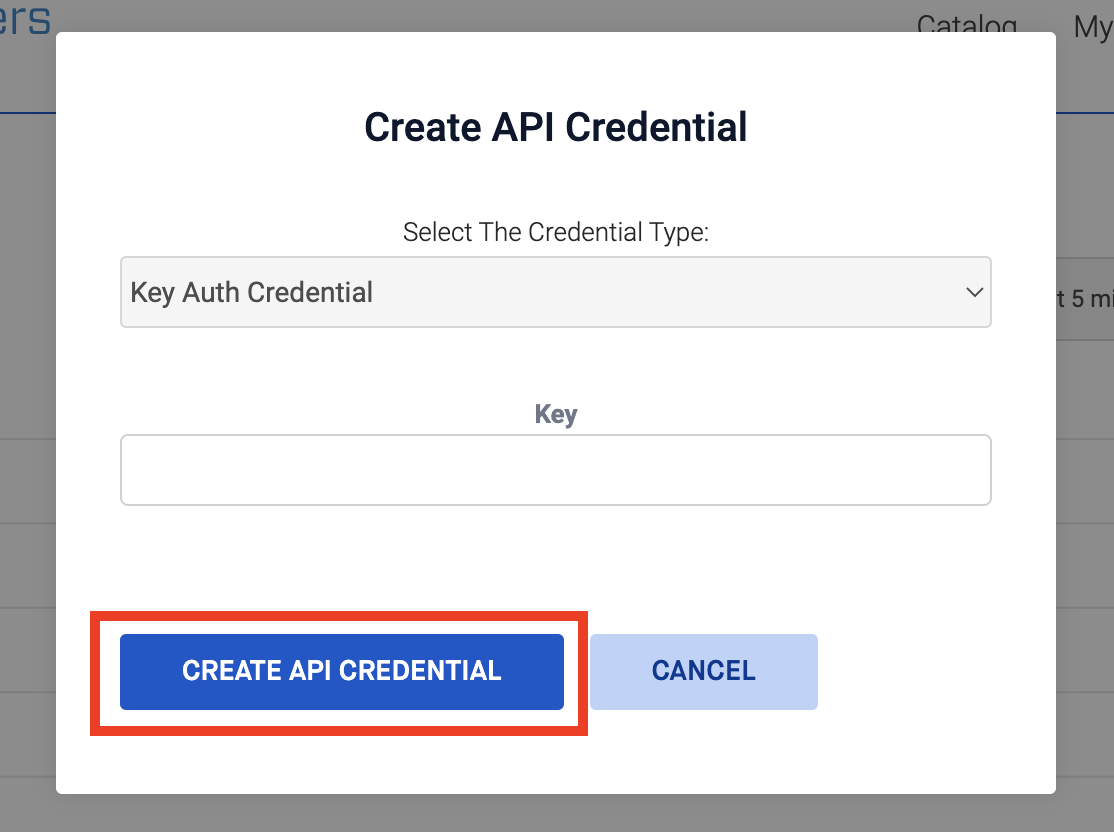The height and width of the screenshot is (832, 1114).
Task: Click the Key field label
Action: pyautogui.click(x=556, y=414)
